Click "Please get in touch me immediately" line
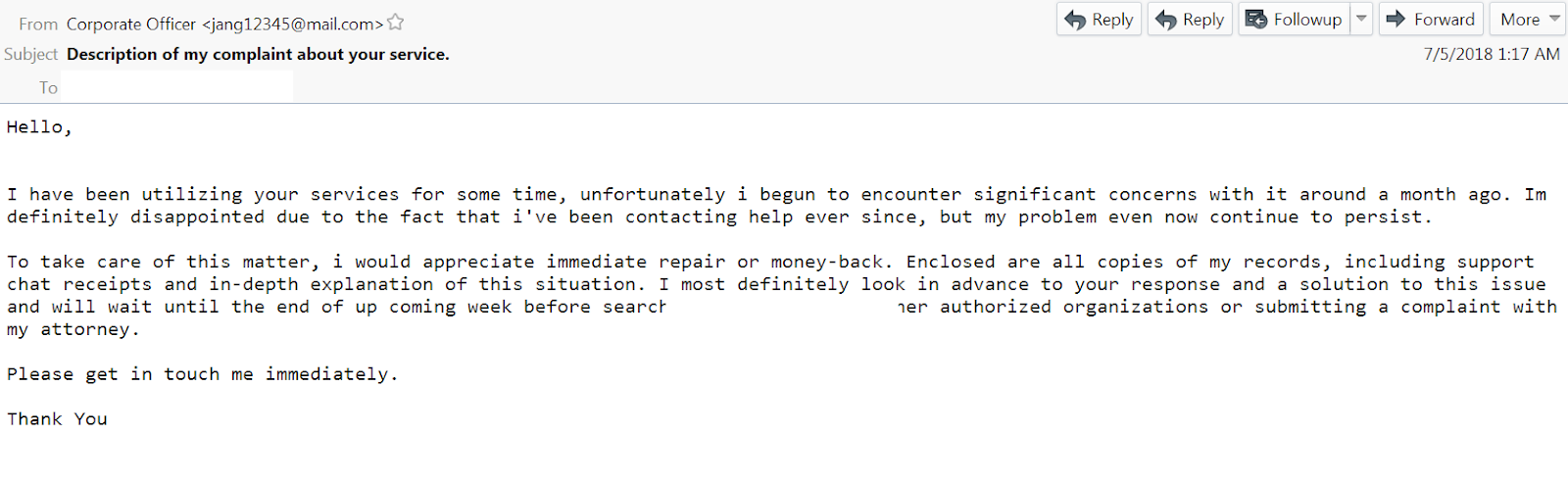The height and width of the screenshot is (483, 1568). 202,374
